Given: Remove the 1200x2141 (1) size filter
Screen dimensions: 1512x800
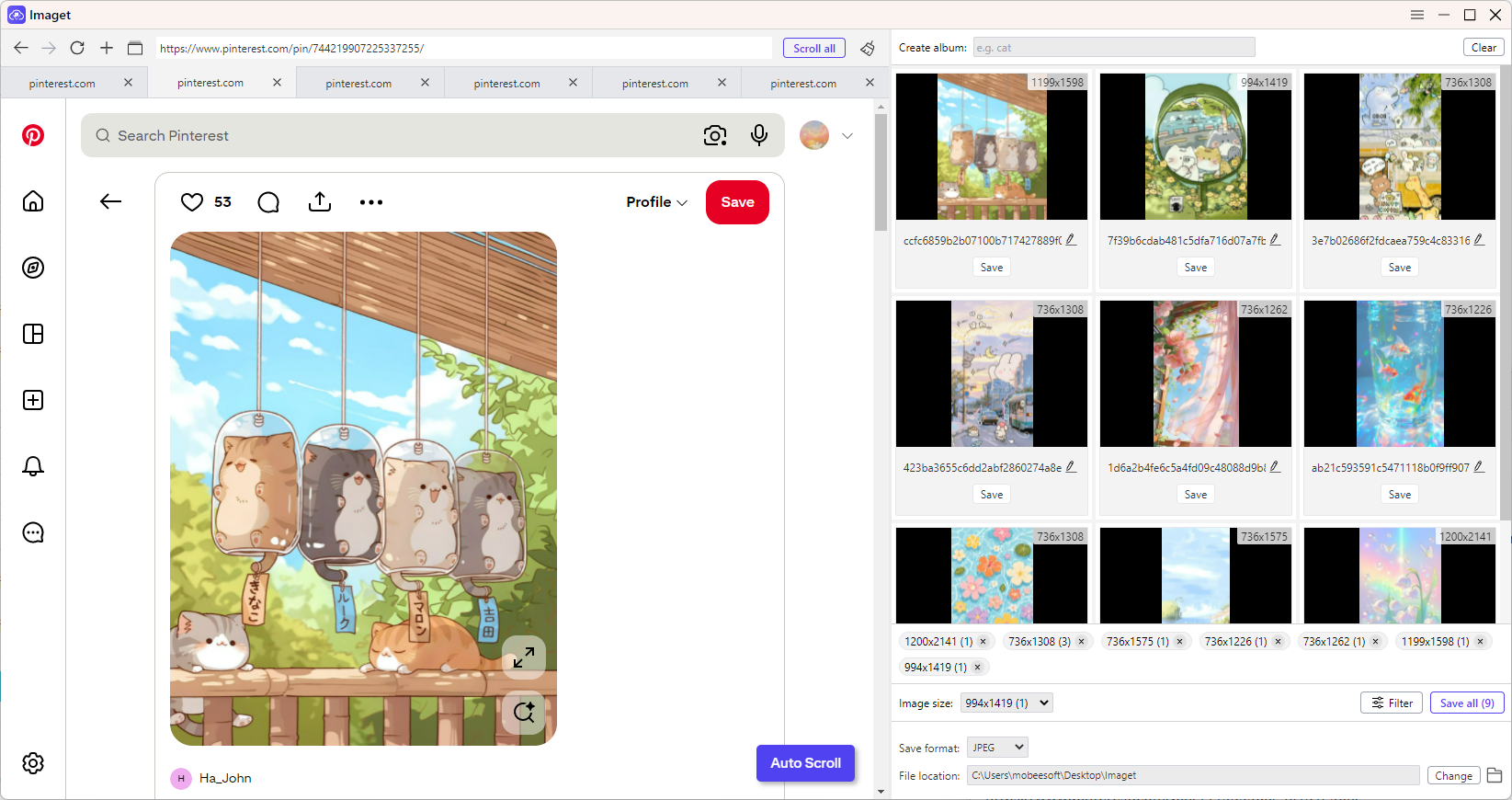Looking at the screenshot, I should (983, 642).
